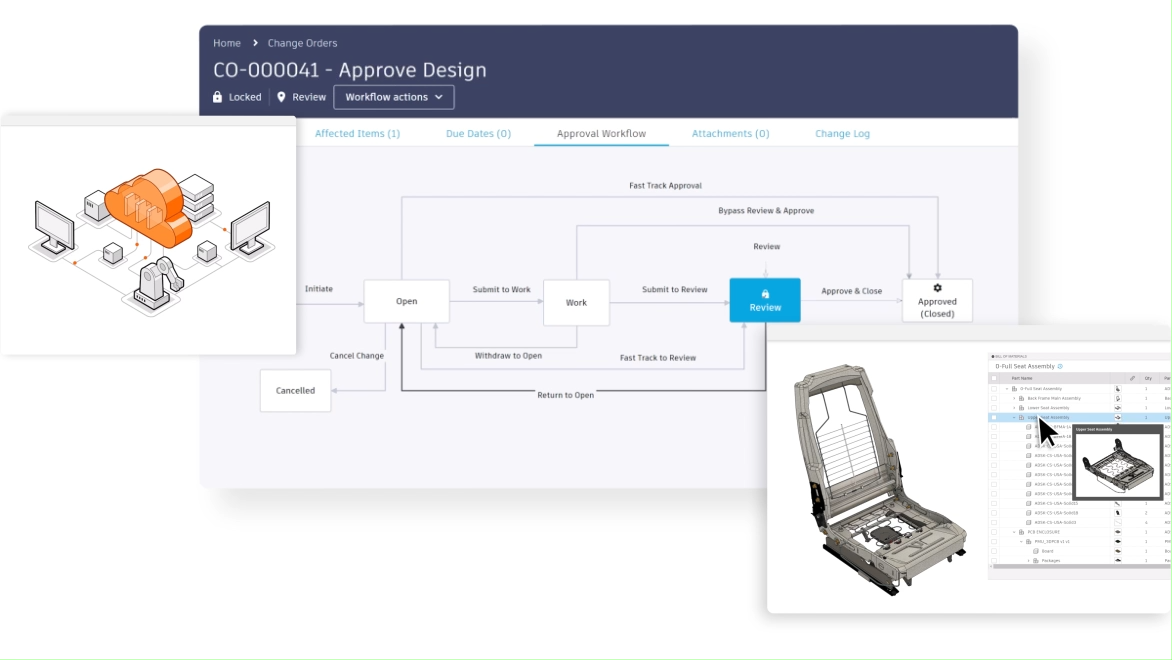Click the 'Cancel Change' transition label
1172x660 pixels.
point(357,356)
